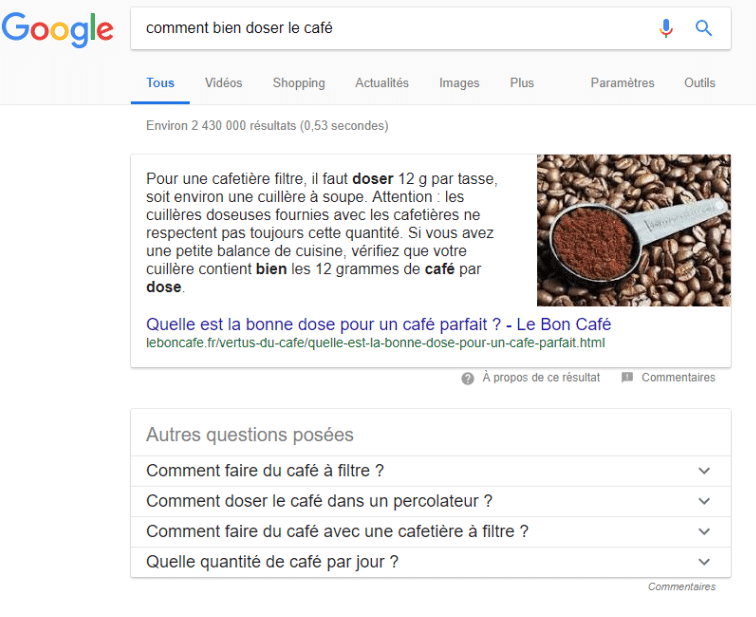756x617 pixels.
Task: Click the magnifying glass search icon
Action: [x=704, y=28]
